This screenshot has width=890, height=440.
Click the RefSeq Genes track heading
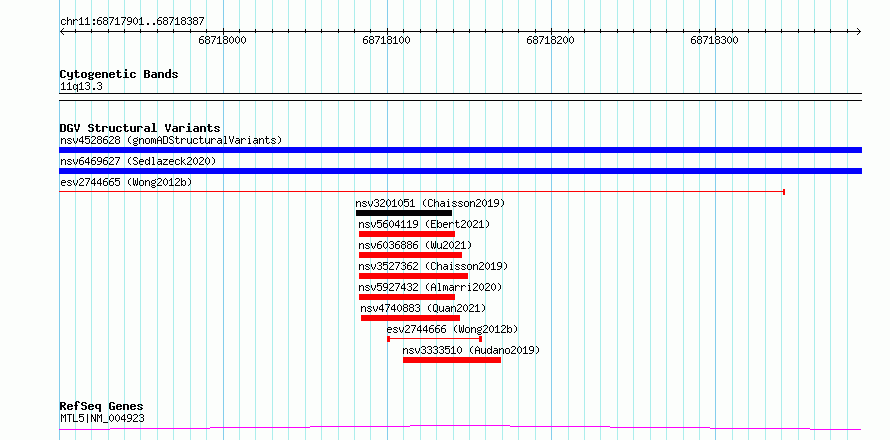[x=102, y=407]
